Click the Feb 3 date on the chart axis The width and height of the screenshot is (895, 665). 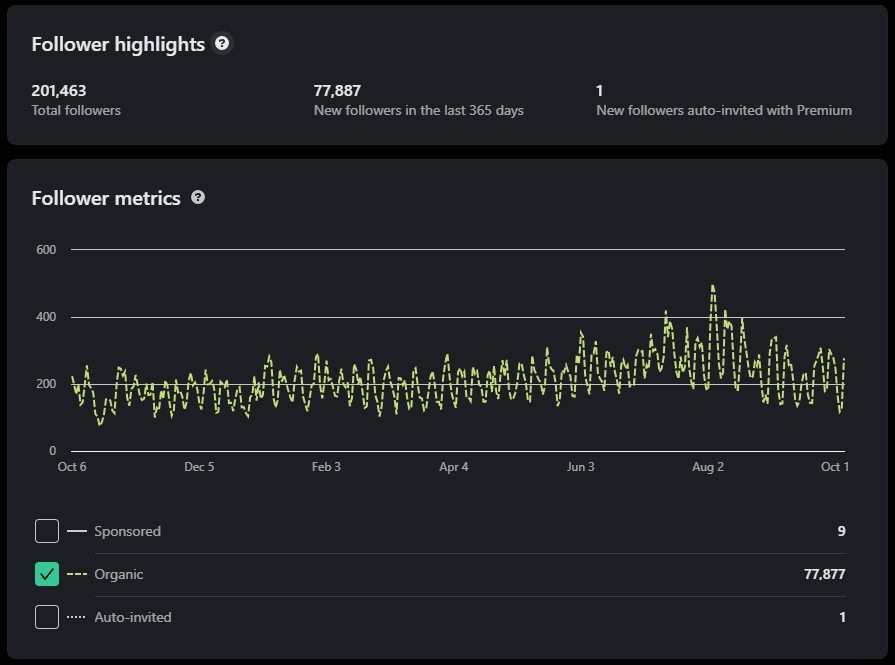coord(326,467)
